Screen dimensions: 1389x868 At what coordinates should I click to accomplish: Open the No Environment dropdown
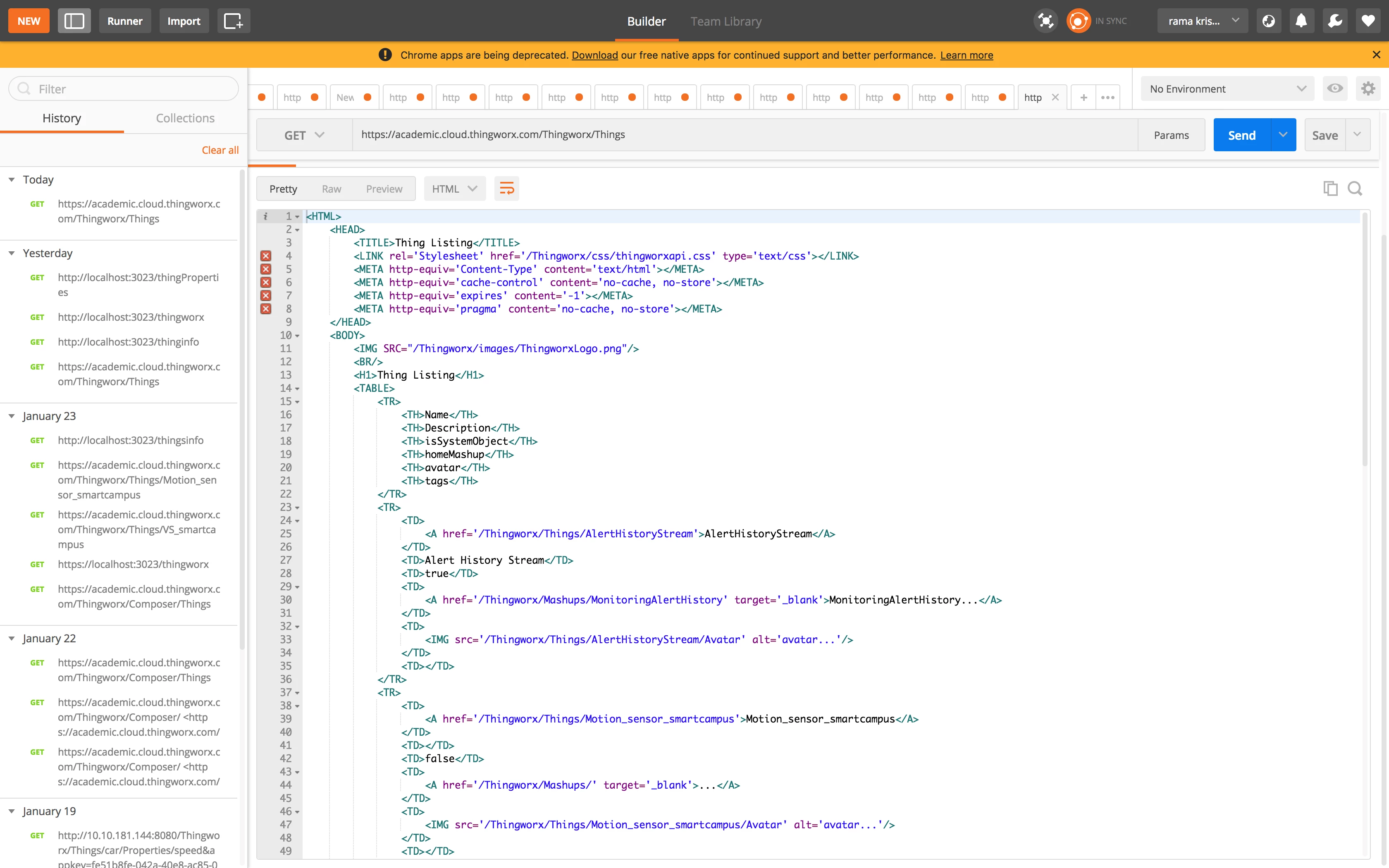tap(1227, 88)
